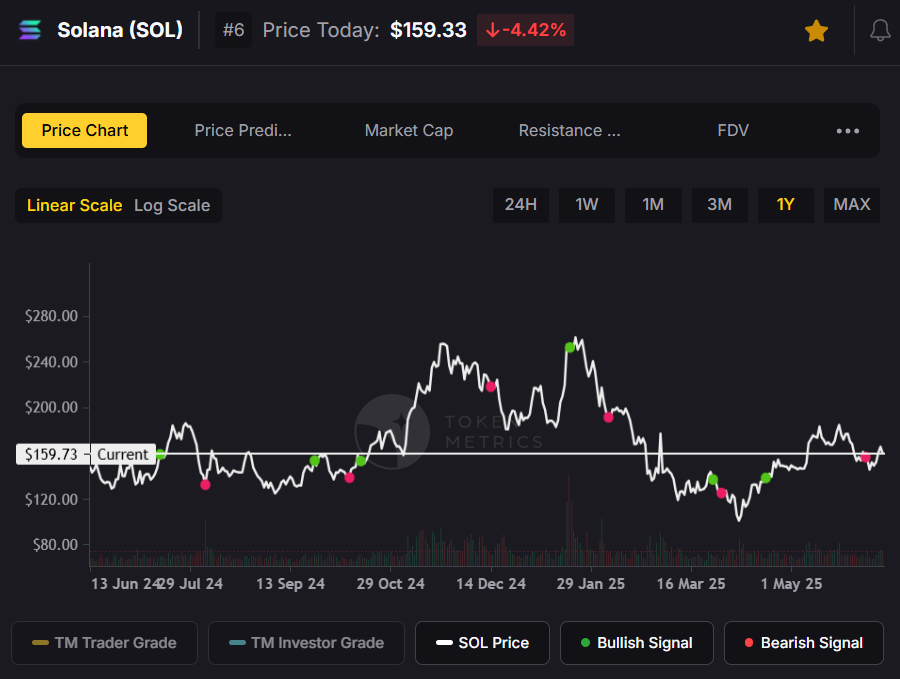The image size is (900, 679).
Task: Click the bearish signal dot near 14 Dec 24
Action: [491, 387]
